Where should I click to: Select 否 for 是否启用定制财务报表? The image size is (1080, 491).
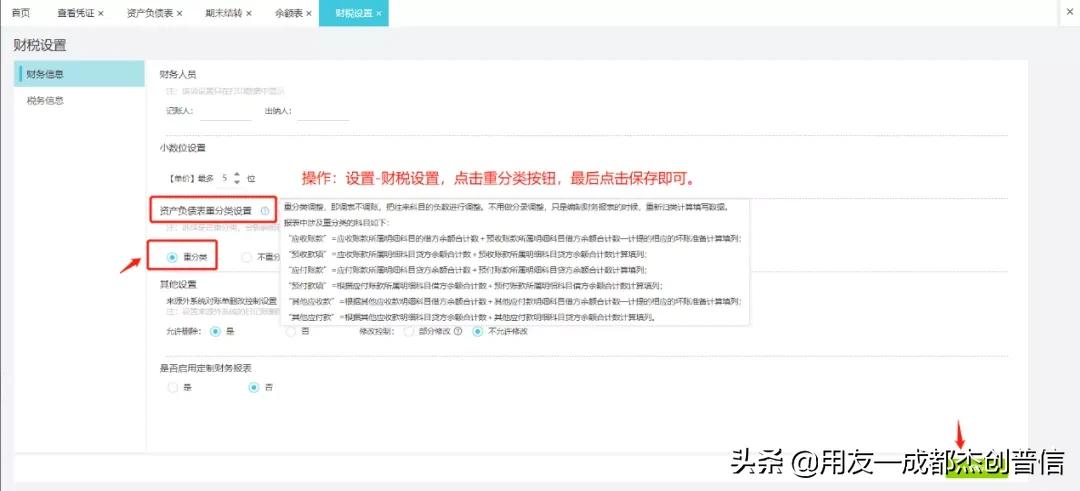[253, 388]
